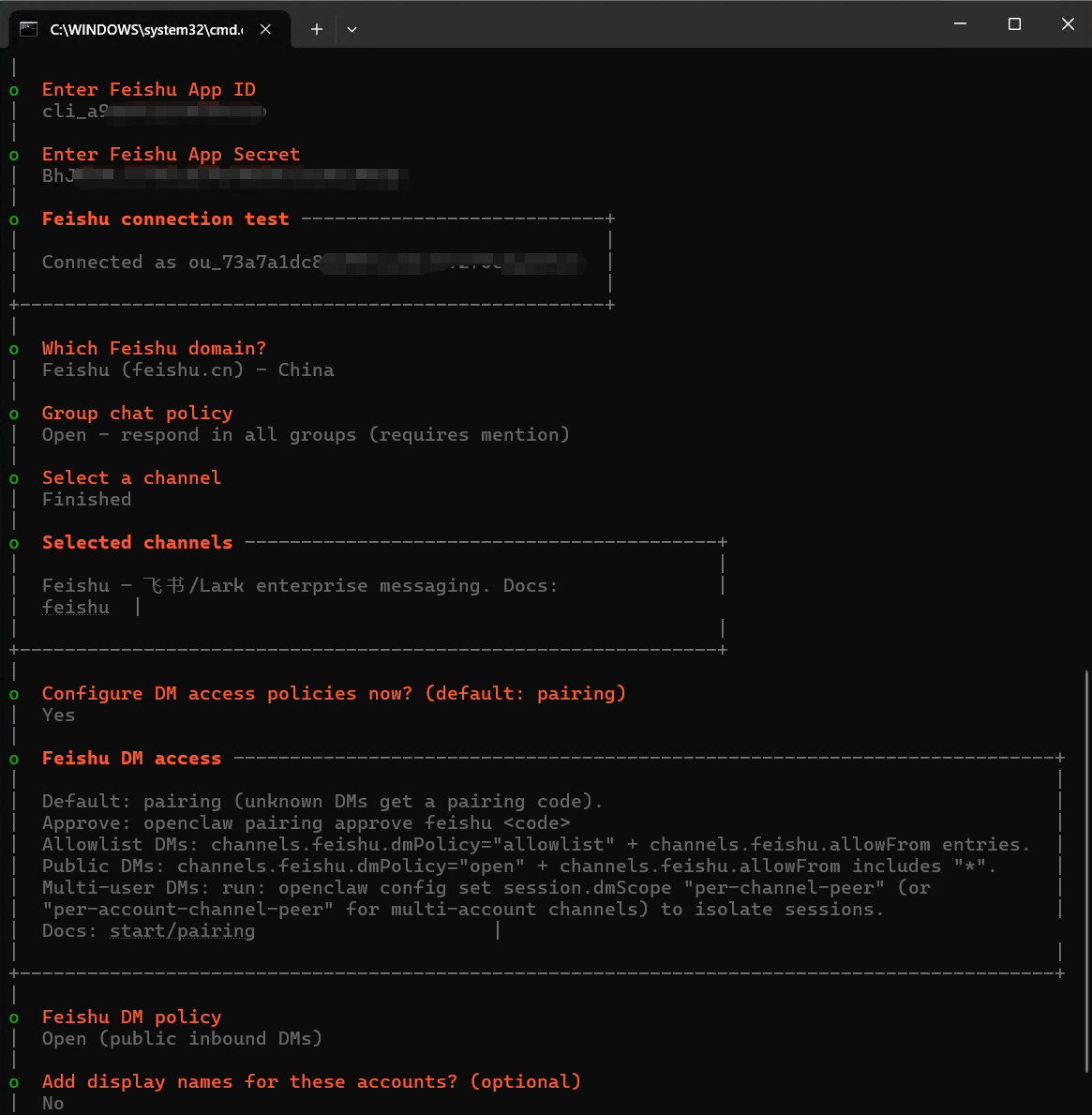
Task: Maximize the terminal window
Action: [1014, 23]
